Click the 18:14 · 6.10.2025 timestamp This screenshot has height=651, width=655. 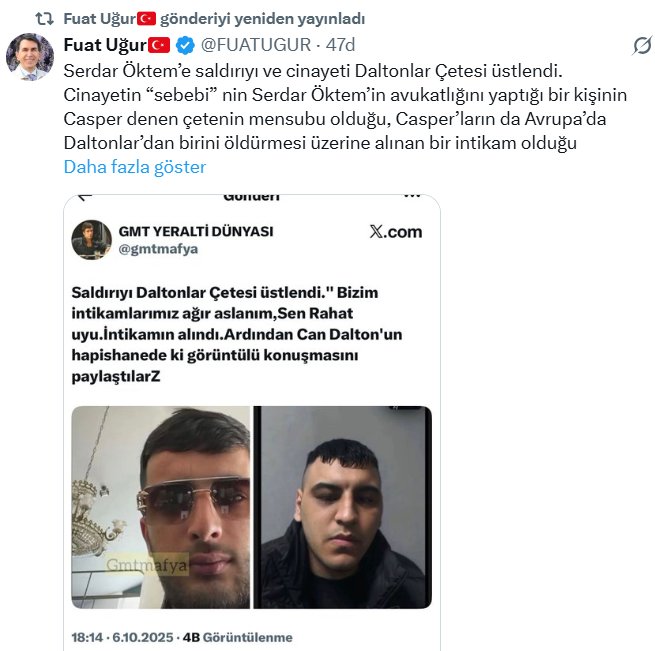pos(122,638)
